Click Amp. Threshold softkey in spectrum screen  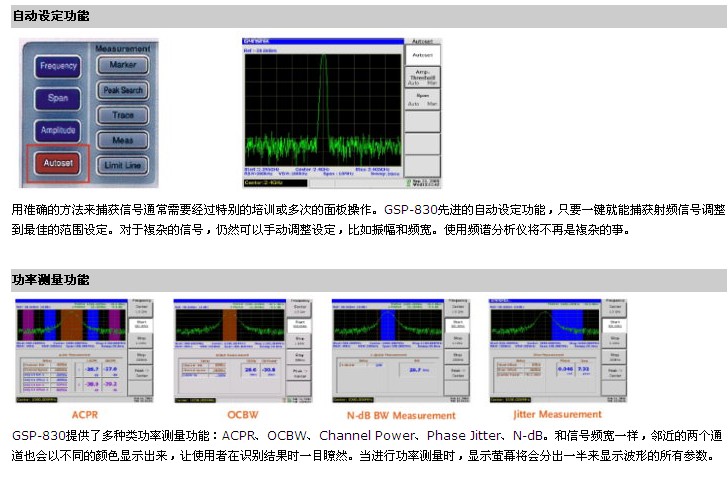coord(422,77)
